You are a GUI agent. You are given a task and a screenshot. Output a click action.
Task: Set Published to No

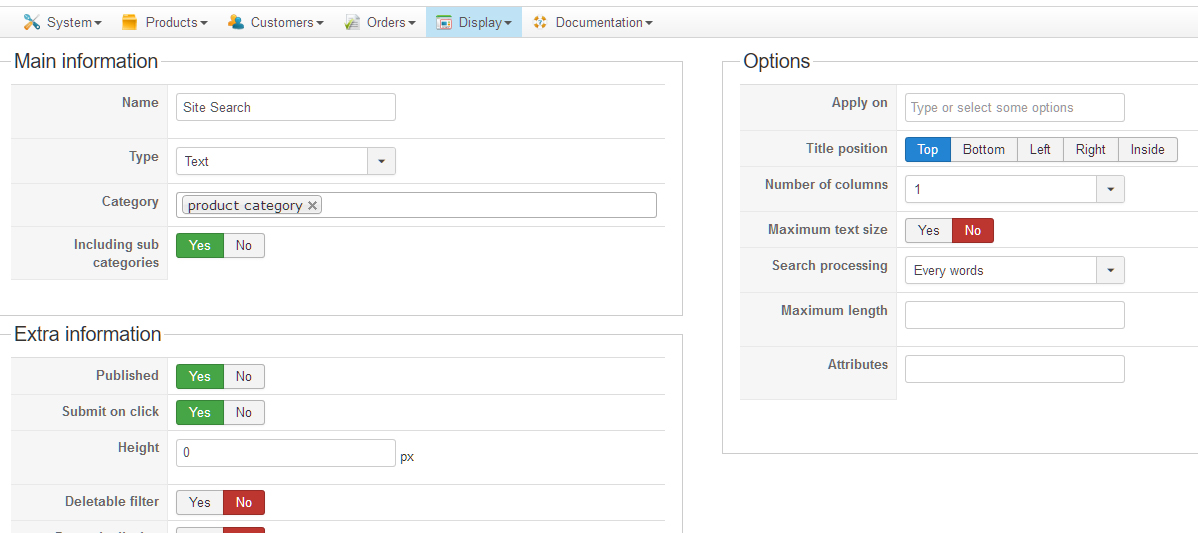pyautogui.click(x=244, y=376)
